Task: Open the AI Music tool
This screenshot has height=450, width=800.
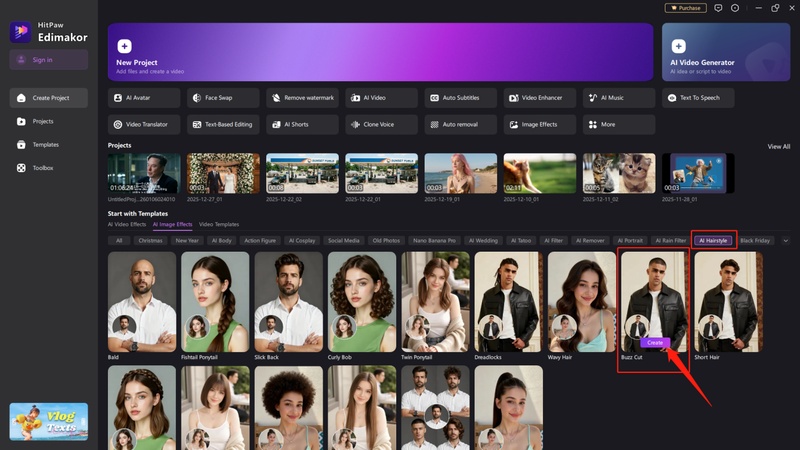Action: 620,98
